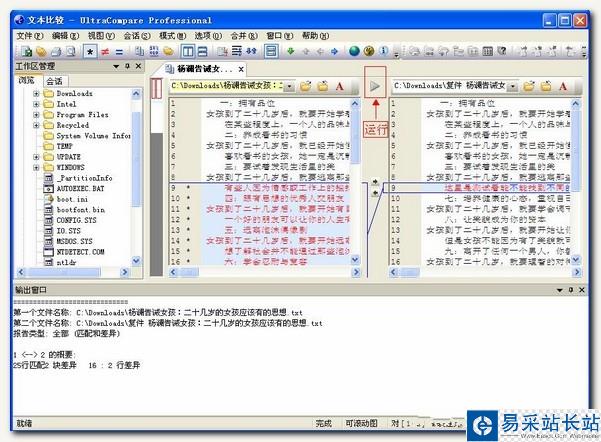This screenshot has height=442, width=601.
Task: Open workspace manager panel dropdown arrow
Action: click(x=116, y=66)
